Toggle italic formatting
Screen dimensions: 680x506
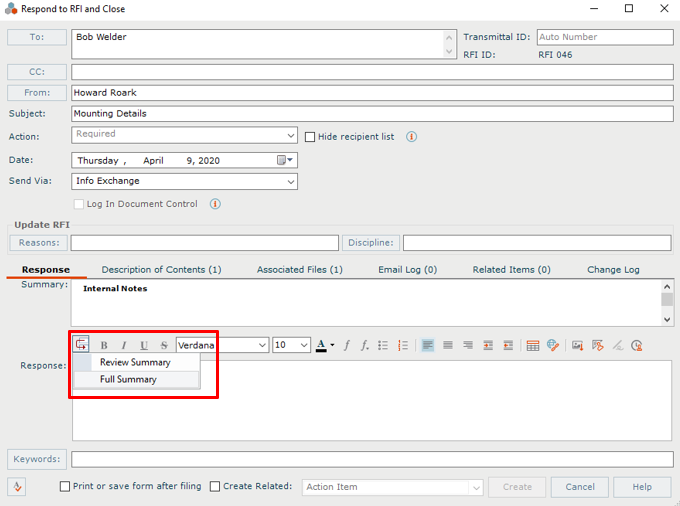(x=124, y=345)
